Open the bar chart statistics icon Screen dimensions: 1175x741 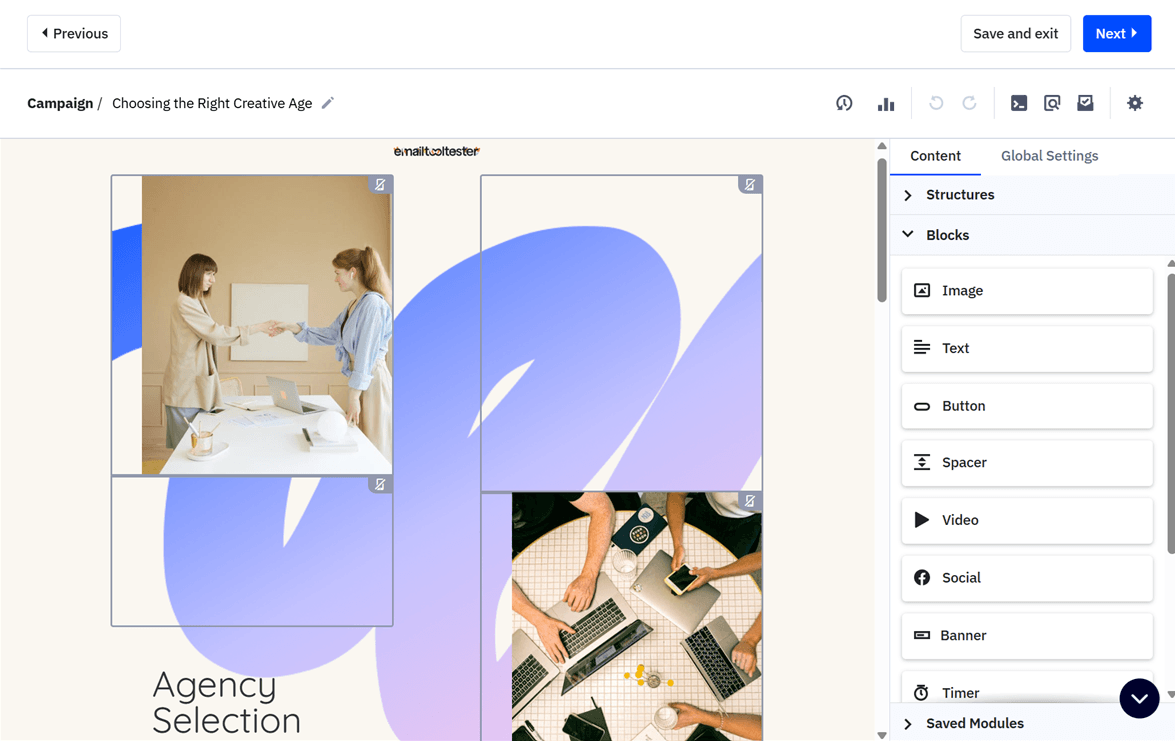tap(886, 103)
